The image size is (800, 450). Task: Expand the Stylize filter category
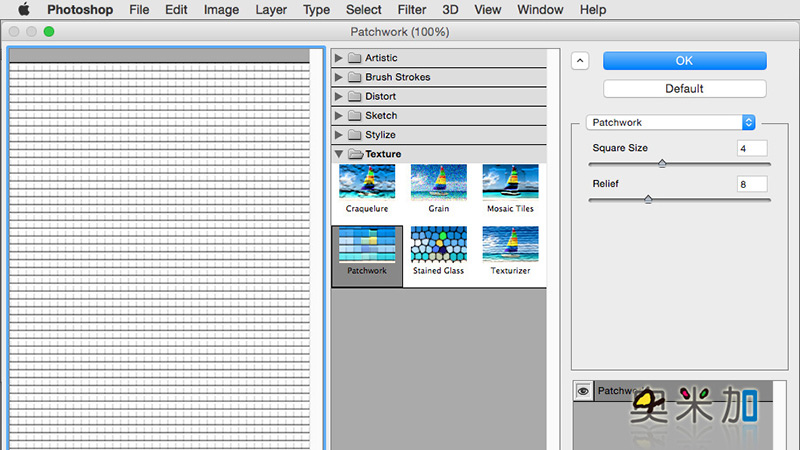pos(338,135)
